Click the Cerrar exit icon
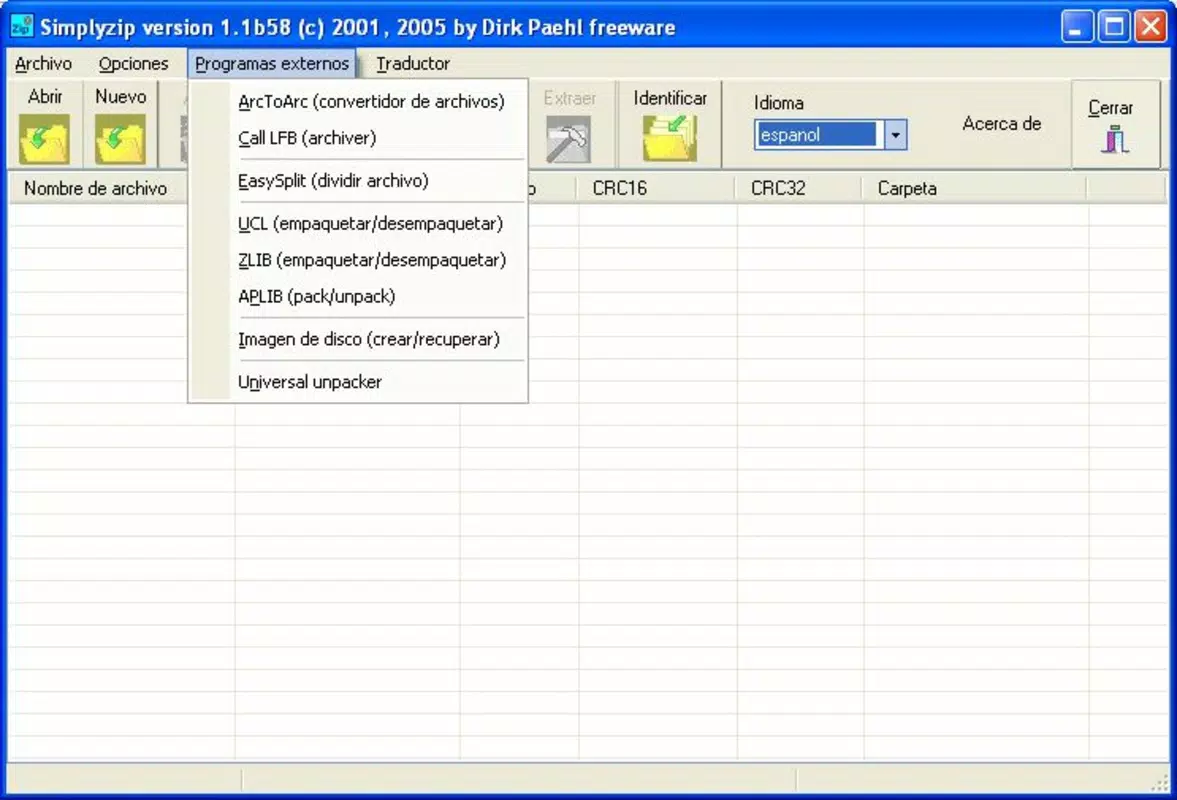Viewport: 1177px width, 800px height. [x=1115, y=140]
